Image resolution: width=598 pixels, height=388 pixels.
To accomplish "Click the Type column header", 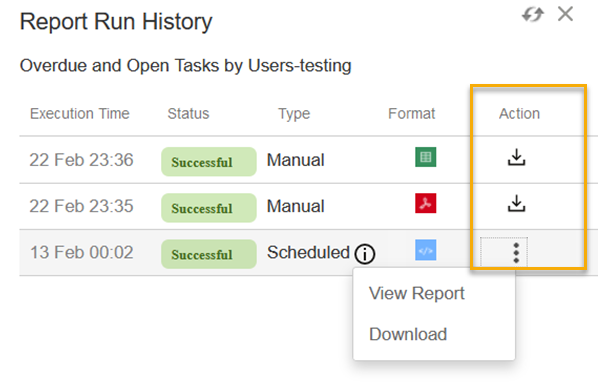I will point(294,114).
